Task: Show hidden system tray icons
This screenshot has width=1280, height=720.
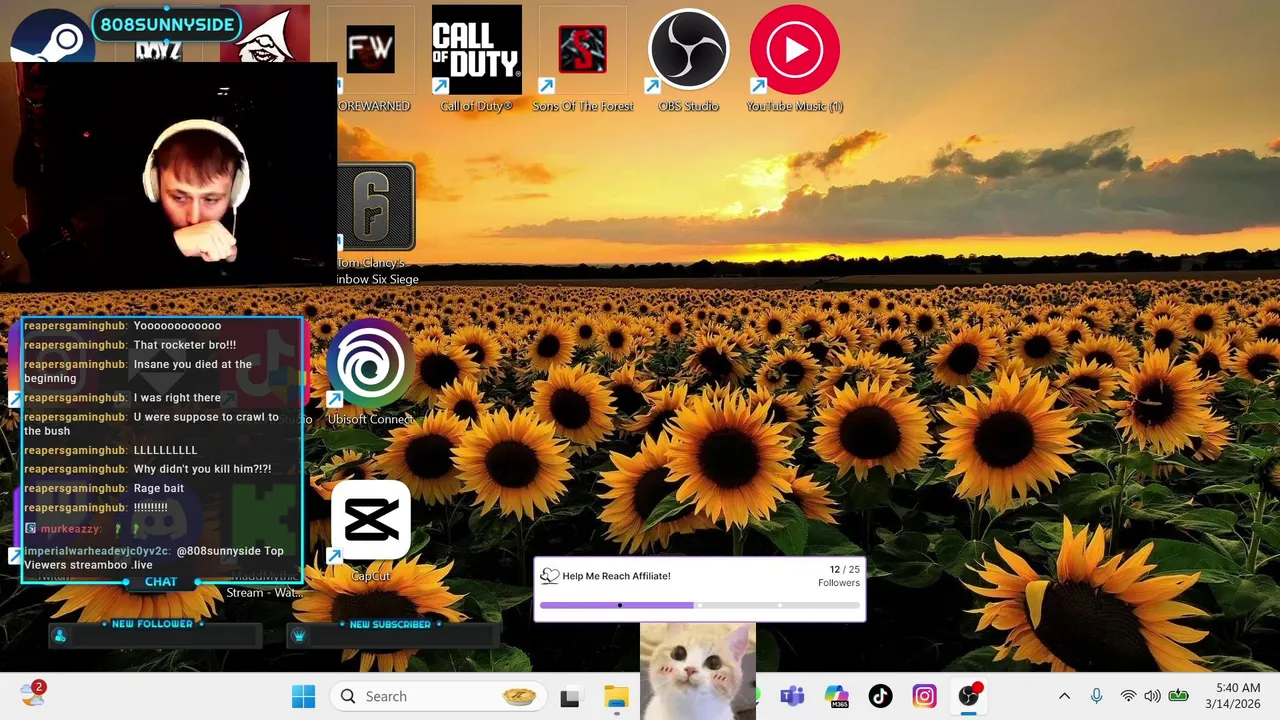Action: [1064, 696]
